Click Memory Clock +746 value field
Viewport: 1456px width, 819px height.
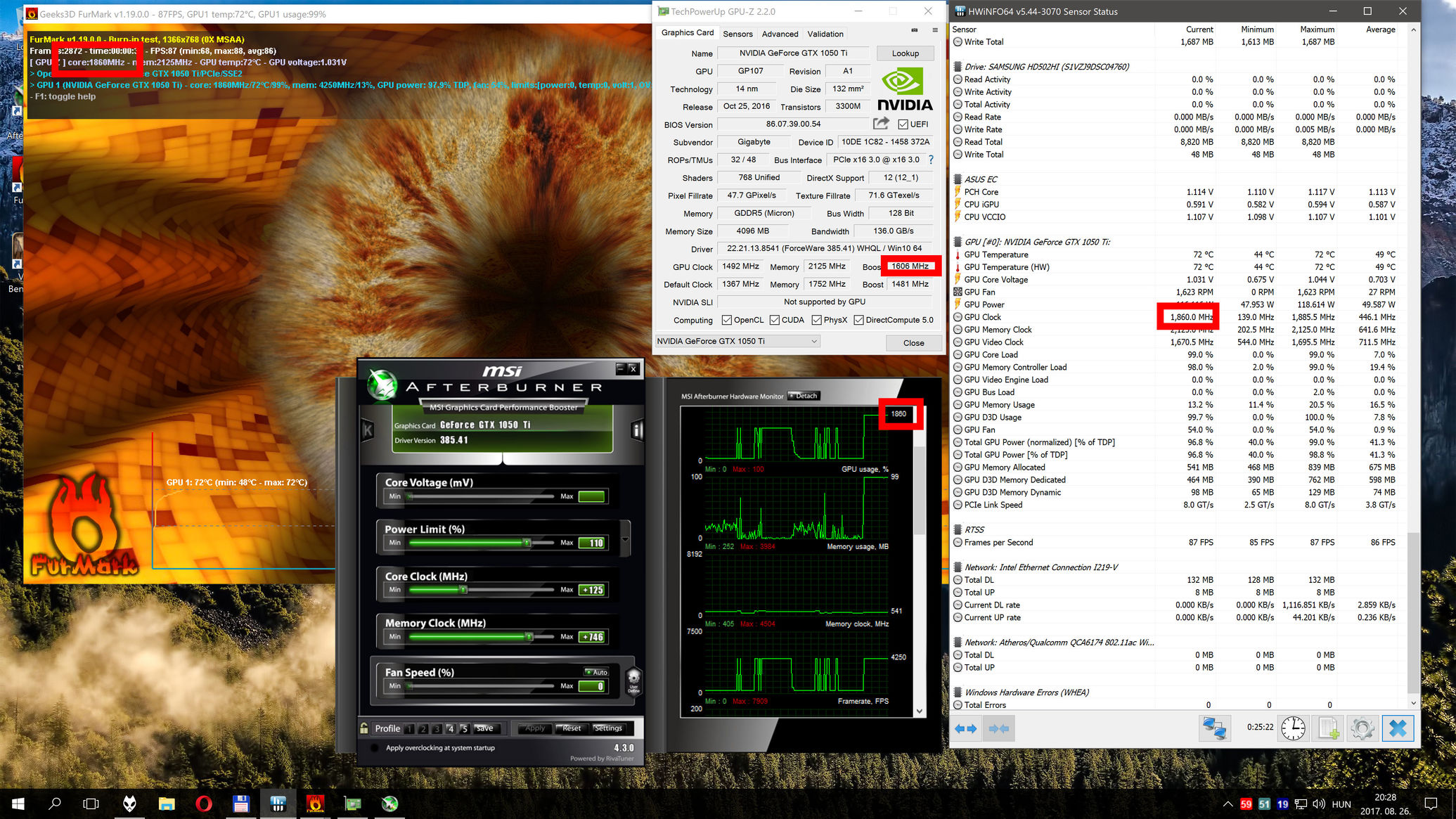(591, 637)
